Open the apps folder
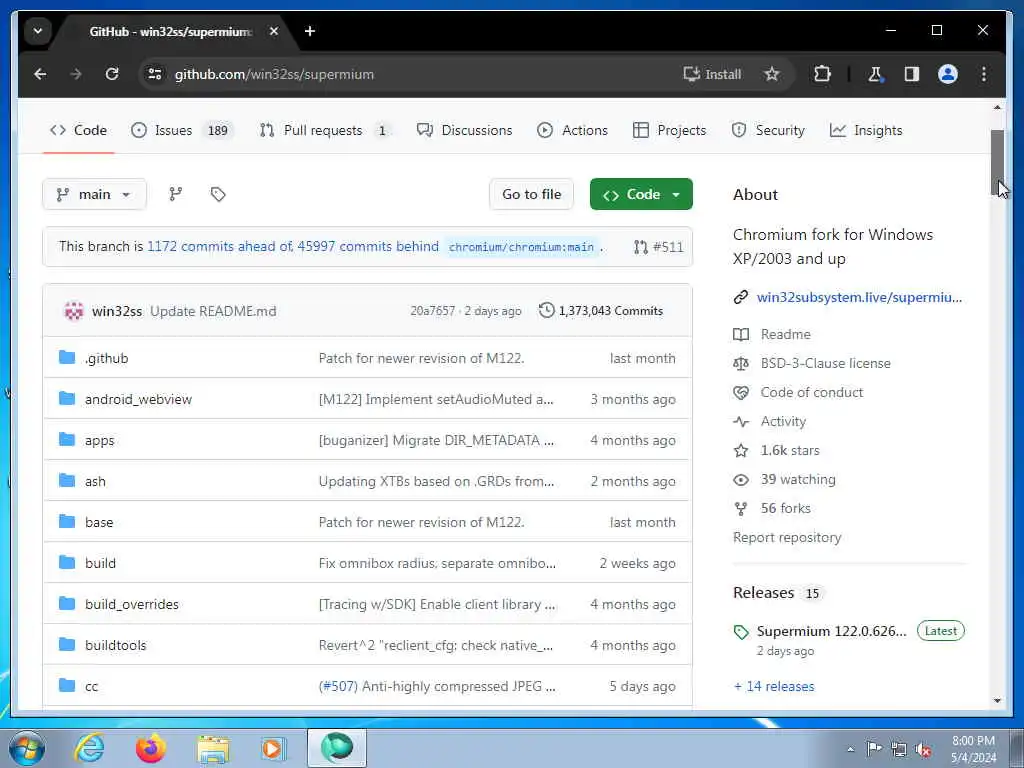The image size is (1024, 768). point(99,441)
